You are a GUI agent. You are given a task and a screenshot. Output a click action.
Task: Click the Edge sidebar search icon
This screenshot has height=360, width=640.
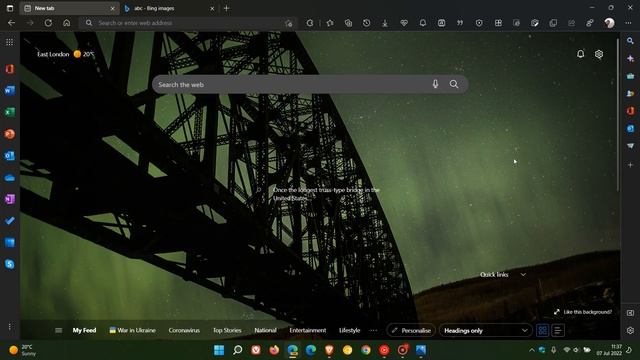point(630,41)
